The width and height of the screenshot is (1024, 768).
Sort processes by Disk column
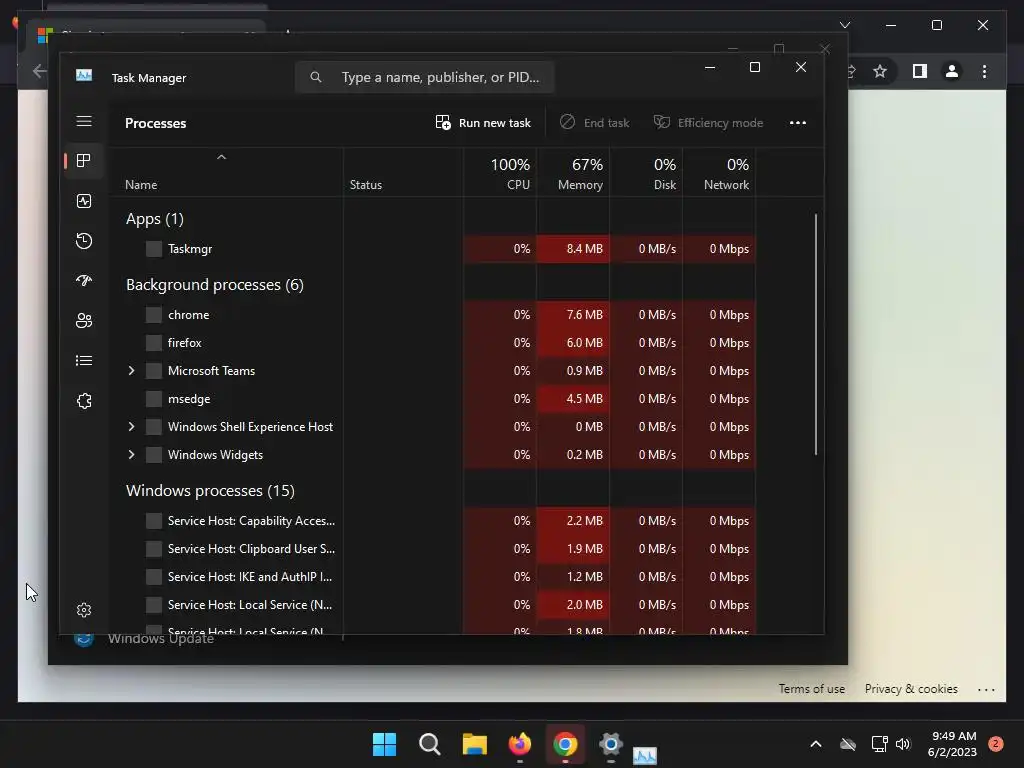pos(647,173)
